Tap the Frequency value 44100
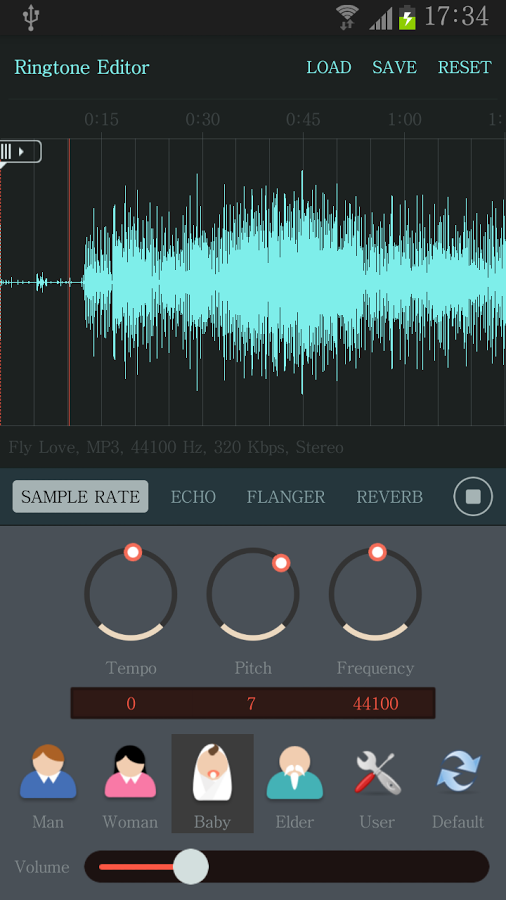506x900 pixels. (376, 704)
